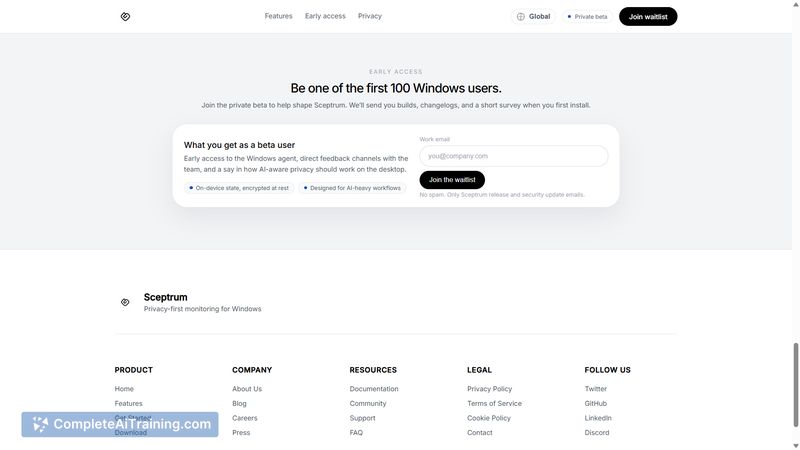Open the About Us footer link

pos(247,389)
